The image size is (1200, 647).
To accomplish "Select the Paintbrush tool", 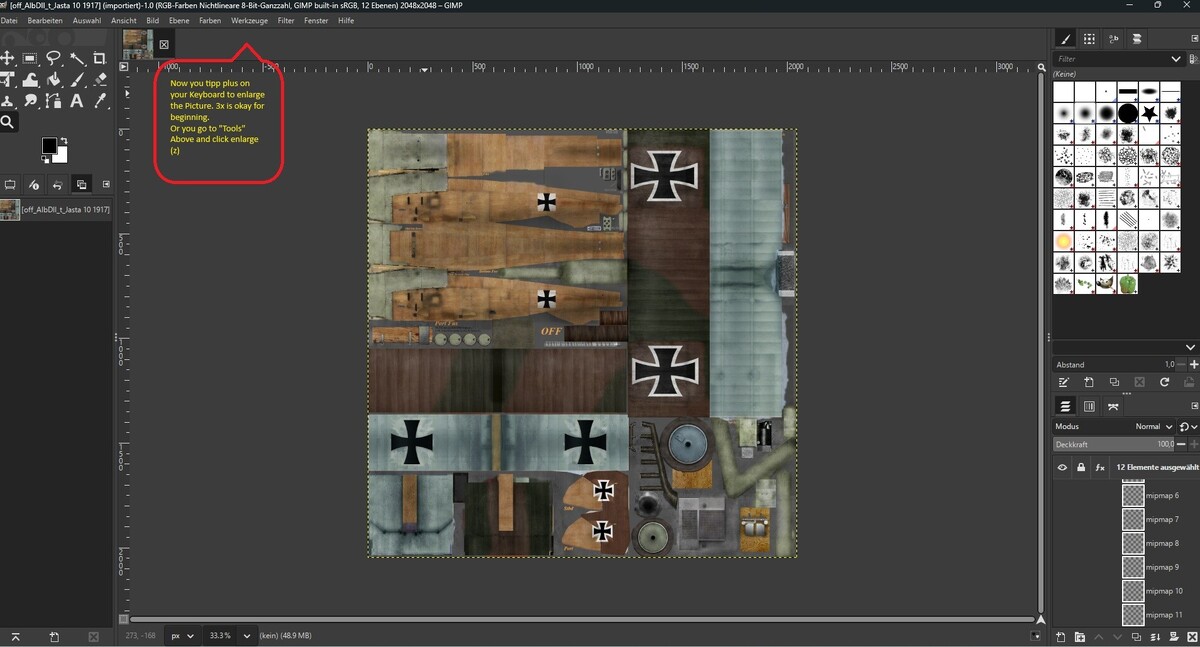I will tap(77, 80).
